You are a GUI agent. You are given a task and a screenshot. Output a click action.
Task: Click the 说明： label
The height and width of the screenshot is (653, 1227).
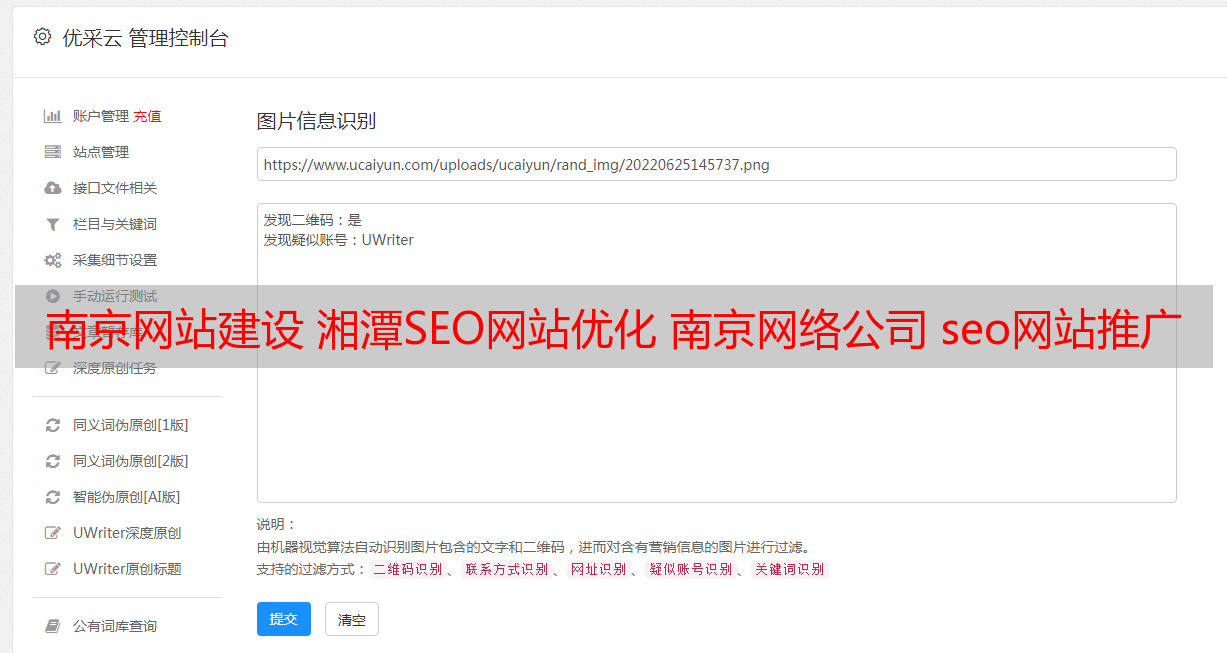coord(277,524)
